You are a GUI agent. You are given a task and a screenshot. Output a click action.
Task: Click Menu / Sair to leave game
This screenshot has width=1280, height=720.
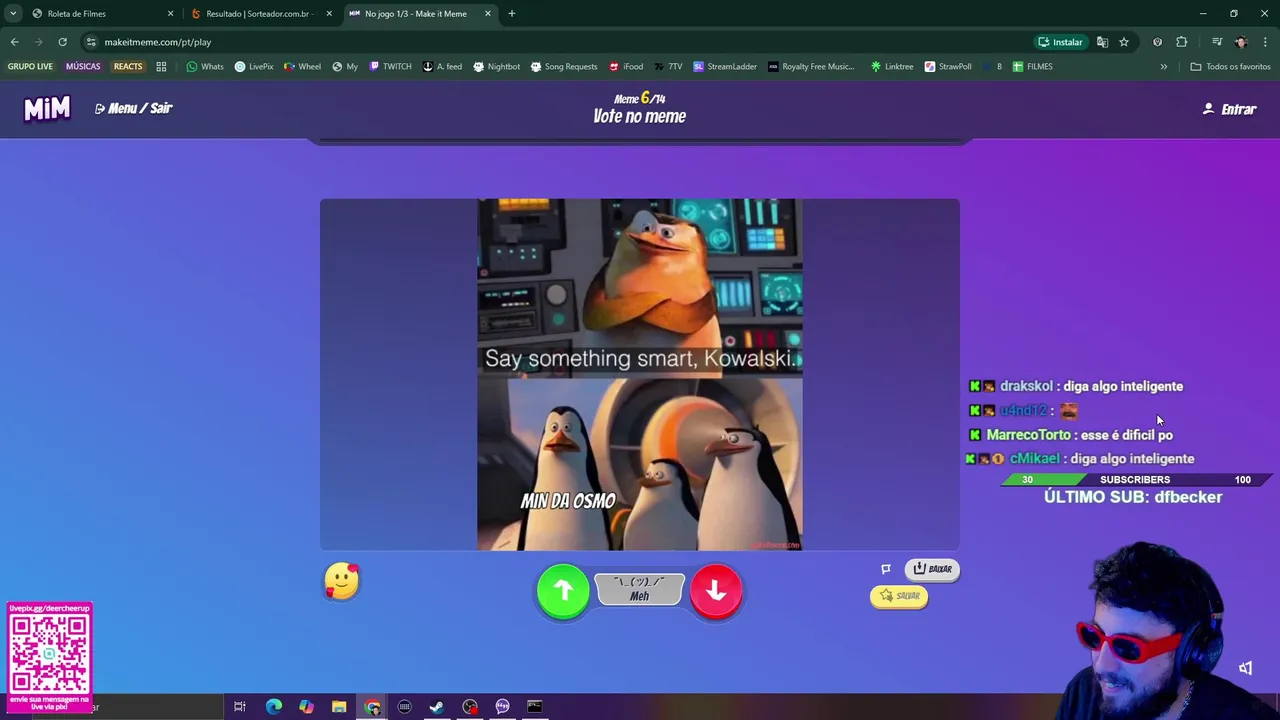tap(134, 108)
